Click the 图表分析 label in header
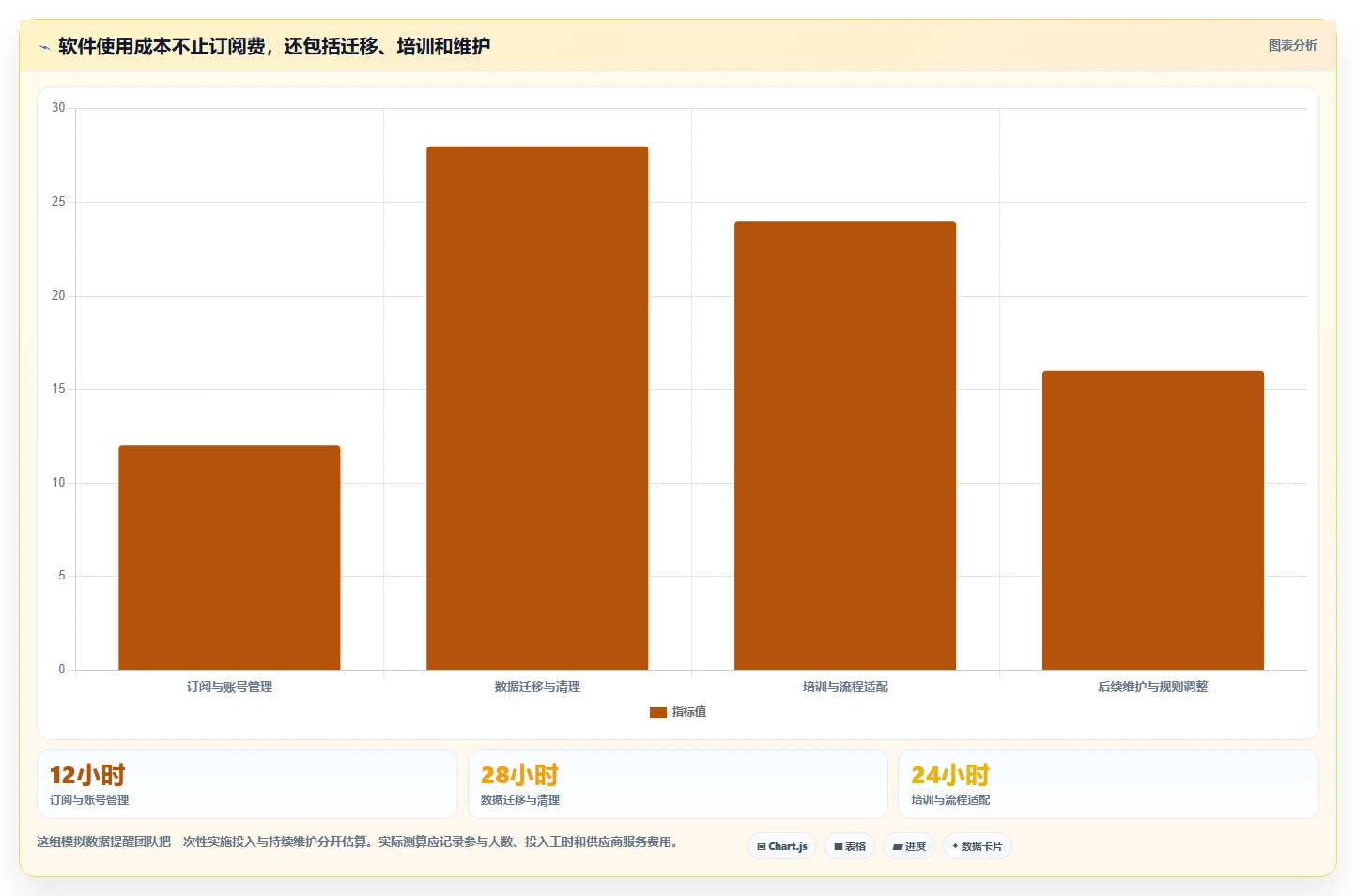1356x896 pixels. click(1292, 45)
